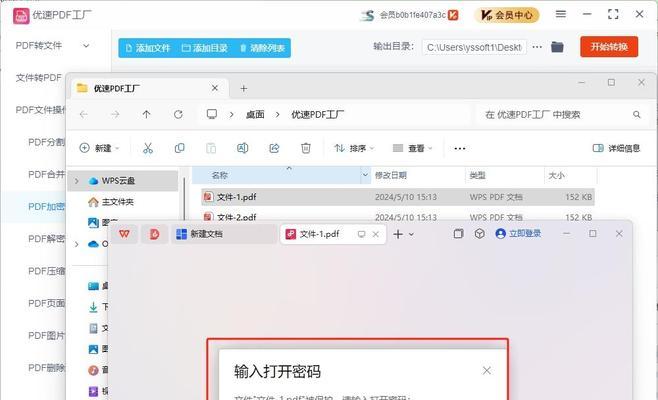Viewport: 658px width, 400px height.
Task: Expand the PDF转文件 sidebar section
Action: pos(86,45)
